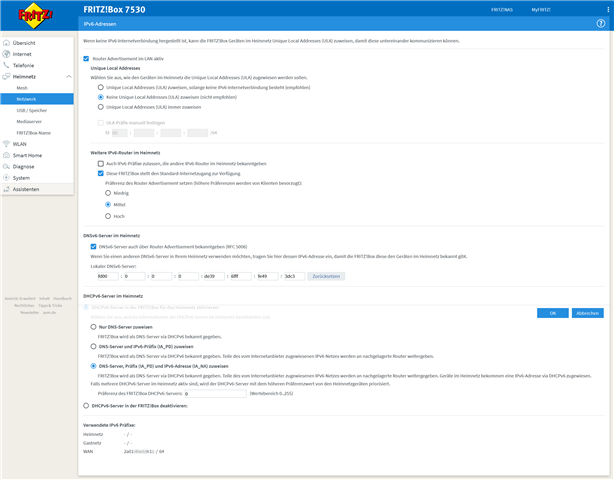Click the Internet globe icon
Image resolution: width=614 pixels, height=480 pixels.
[6, 54]
